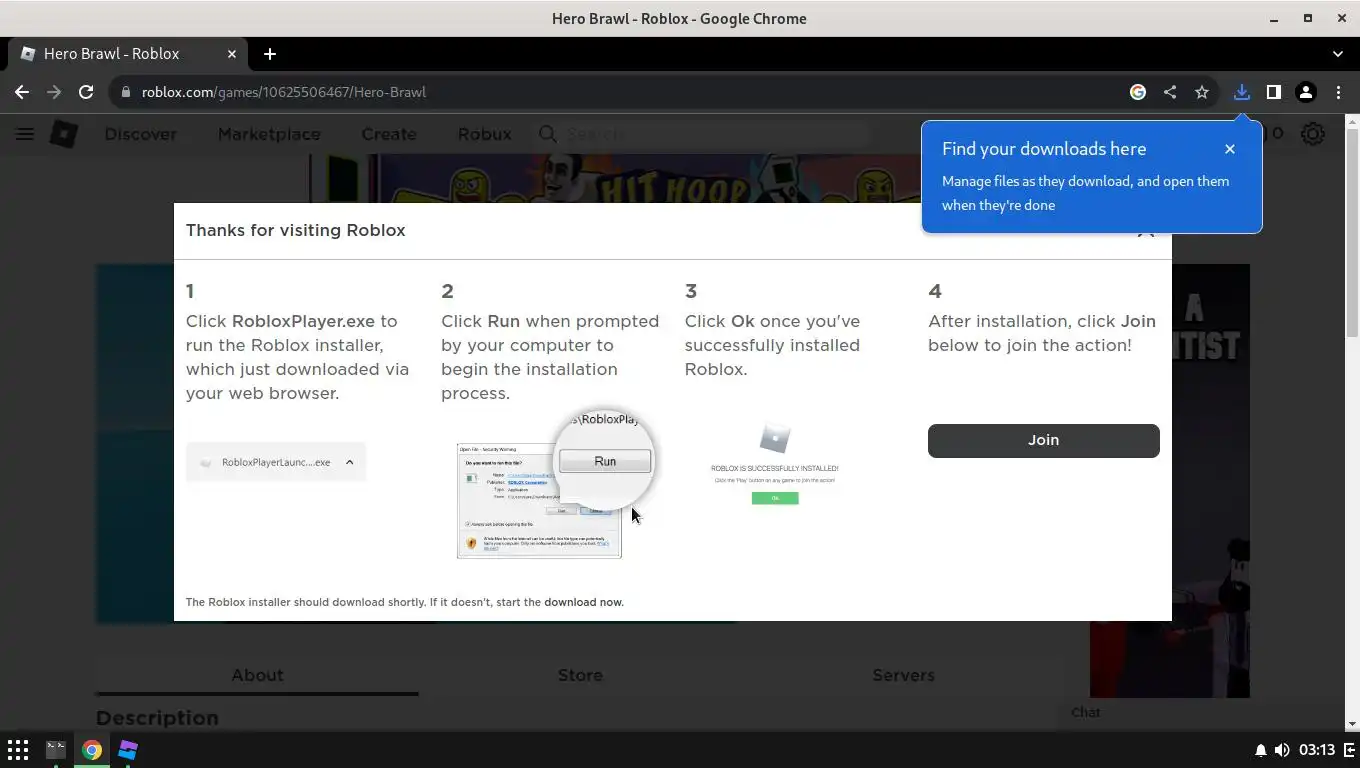Click the 'Thanks for visiting Roblox' heading
The height and width of the screenshot is (768, 1360).
point(295,230)
